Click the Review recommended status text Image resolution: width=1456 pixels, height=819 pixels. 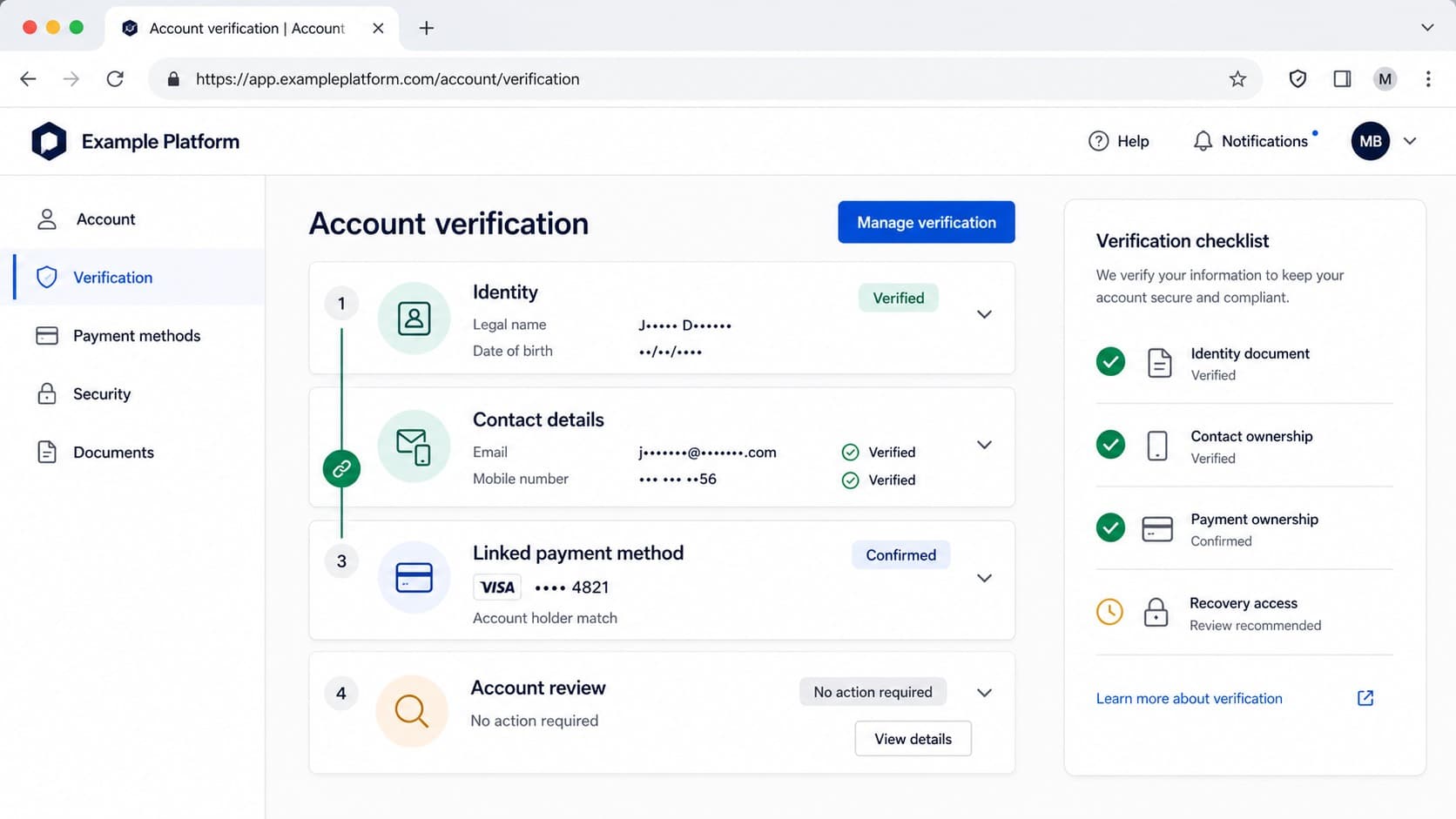pos(1255,626)
